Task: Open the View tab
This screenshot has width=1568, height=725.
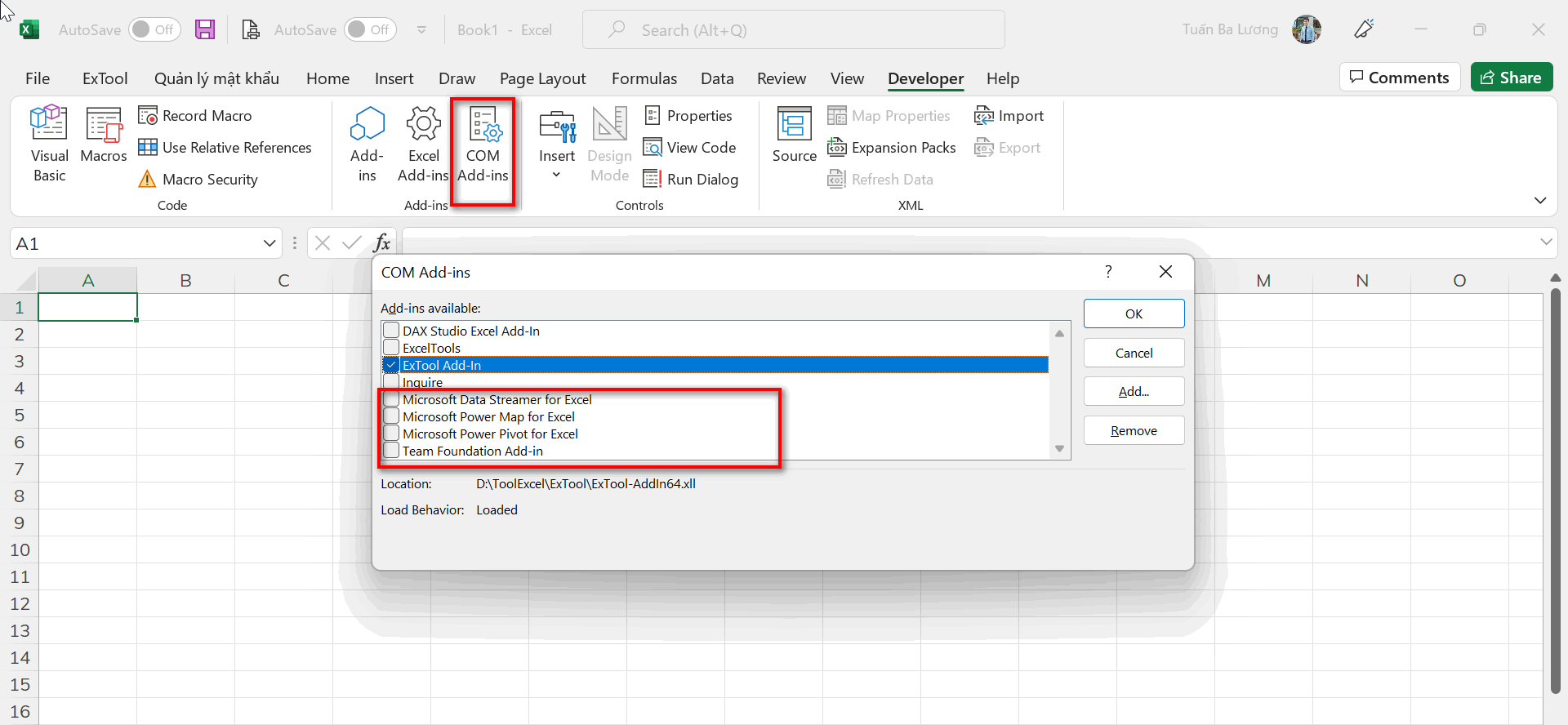Action: 847,78
